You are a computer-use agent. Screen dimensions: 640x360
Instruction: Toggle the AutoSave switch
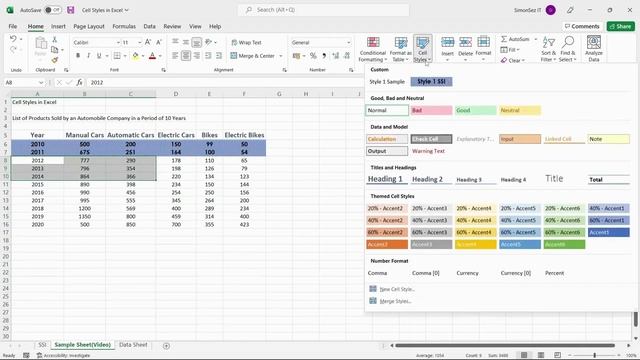click(53, 10)
